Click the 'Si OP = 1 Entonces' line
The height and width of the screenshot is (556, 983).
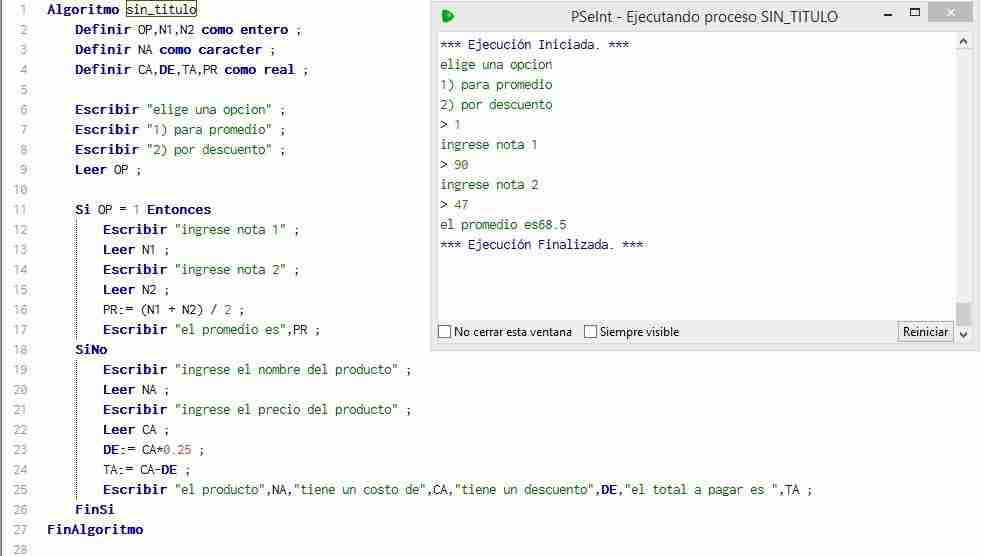tap(143, 209)
